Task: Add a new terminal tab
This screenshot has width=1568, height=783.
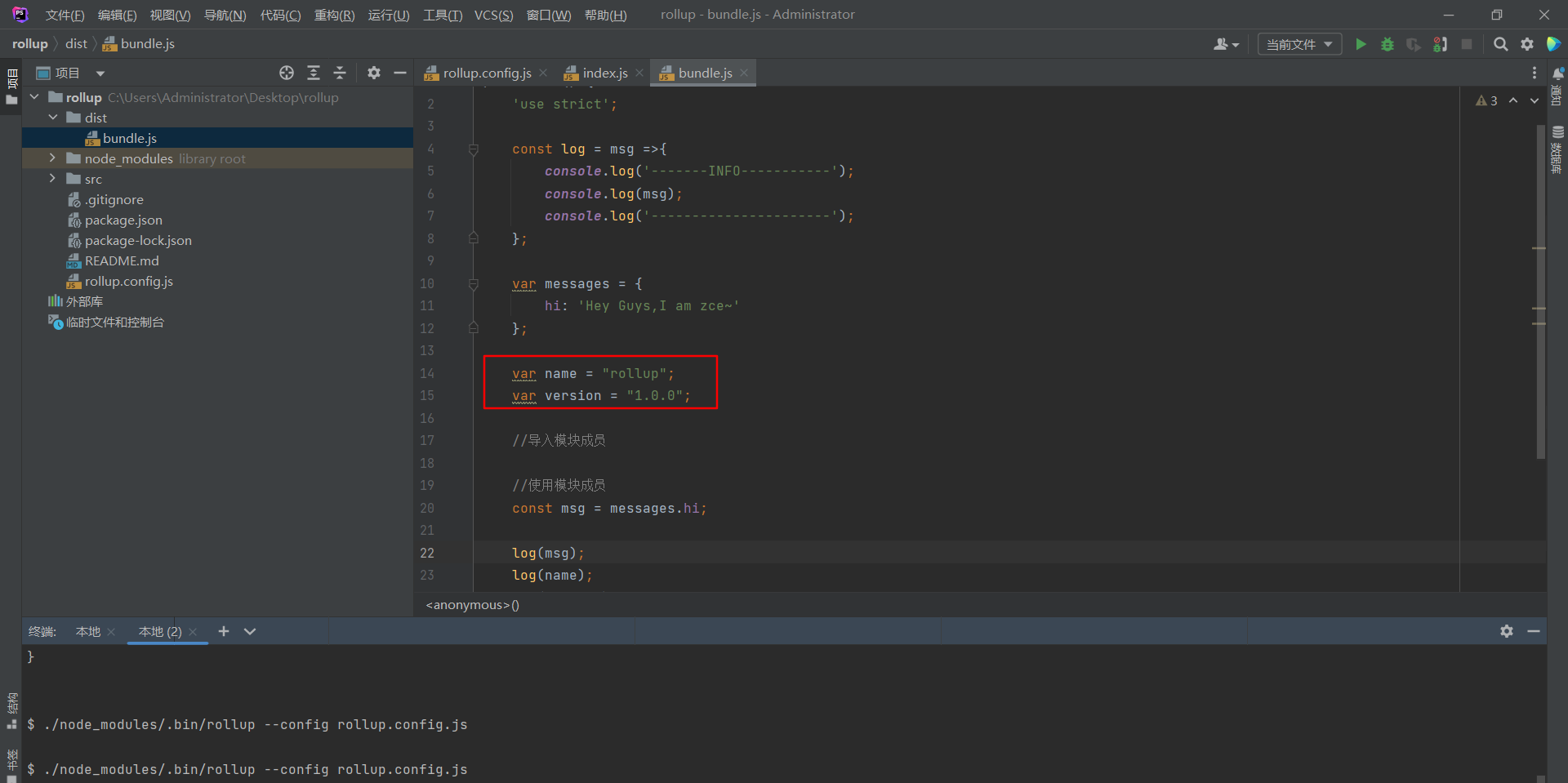Action: click(224, 631)
